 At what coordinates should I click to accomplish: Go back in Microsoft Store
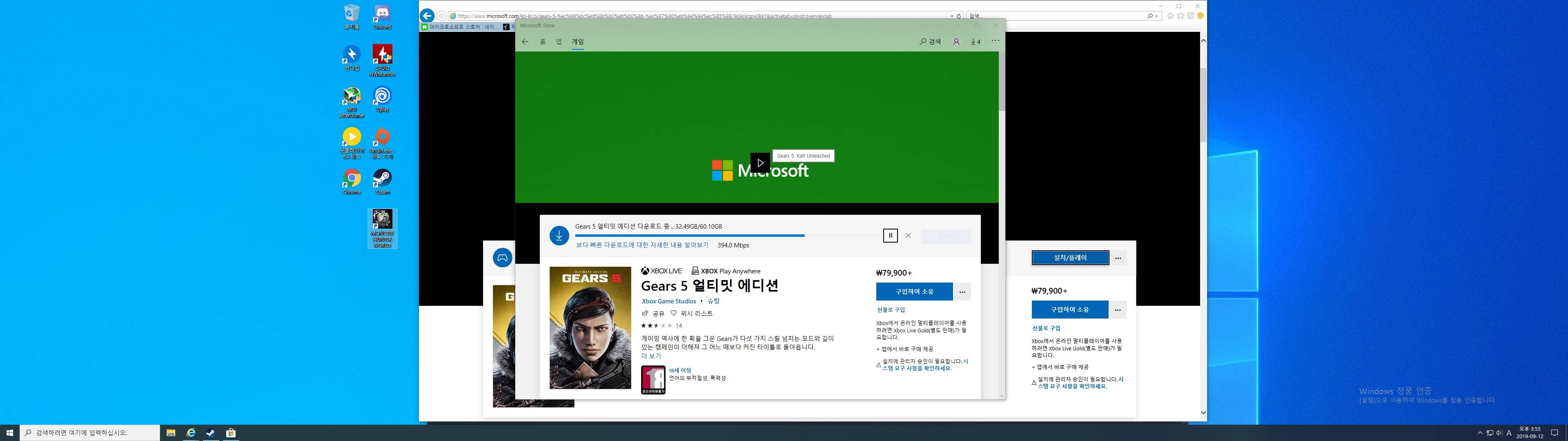tap(525, 41)
